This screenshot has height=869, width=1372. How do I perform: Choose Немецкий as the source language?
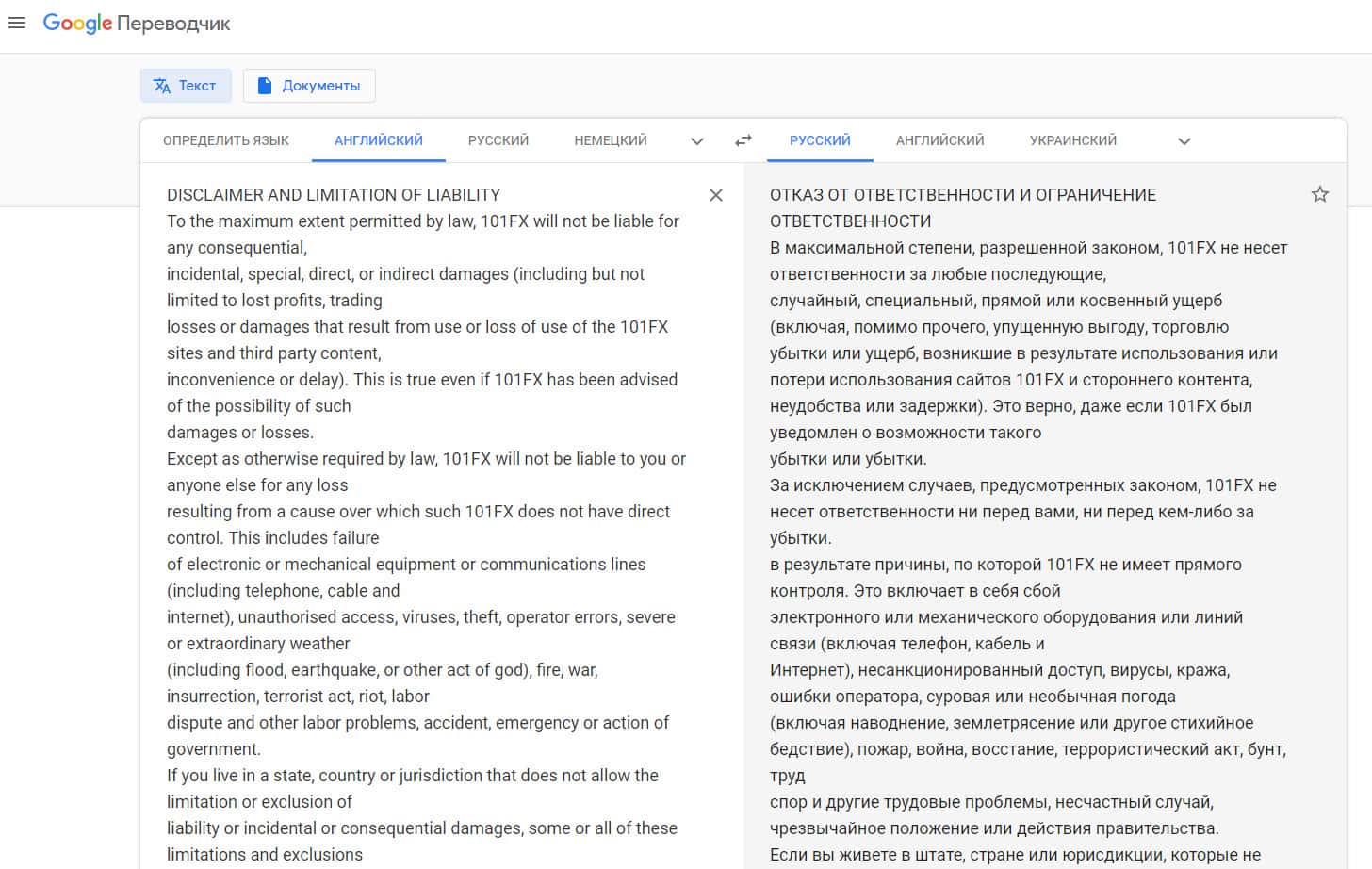tap(611, 140)
